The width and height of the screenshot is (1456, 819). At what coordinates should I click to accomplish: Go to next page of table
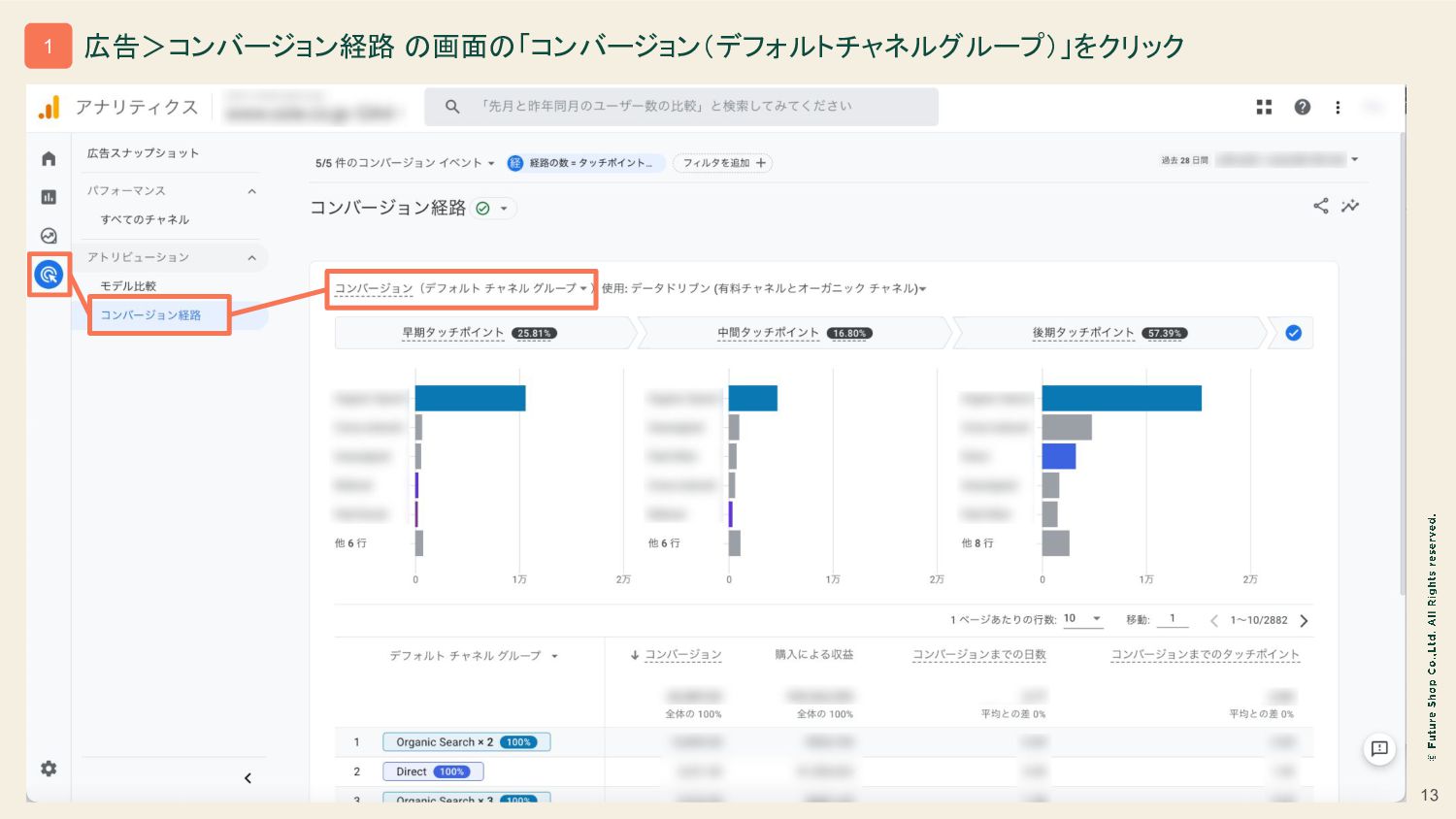click(1304, 620)
